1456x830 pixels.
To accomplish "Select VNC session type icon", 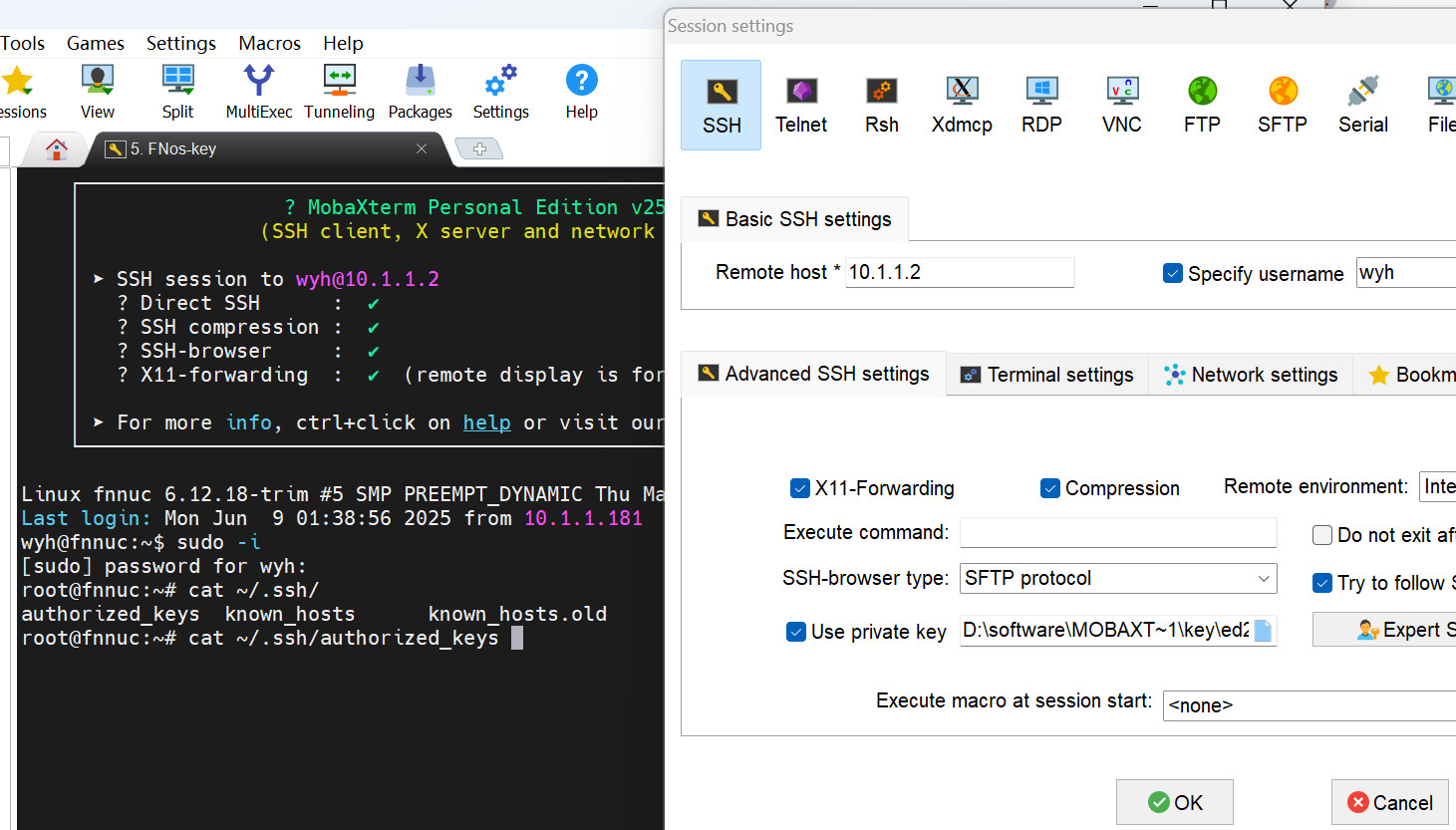I will point(1122,105).
